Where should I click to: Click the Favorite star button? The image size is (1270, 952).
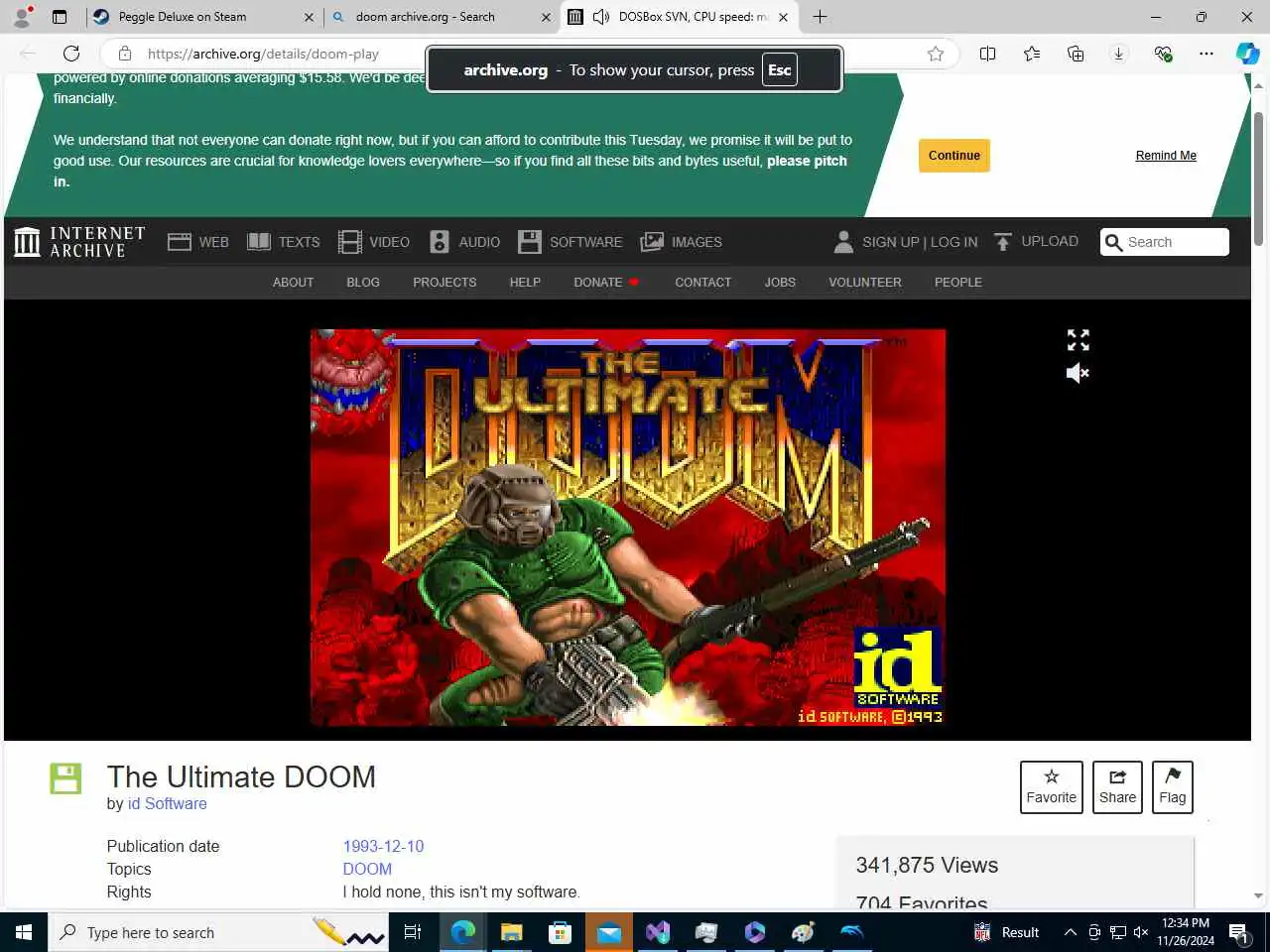pyautogui.click(x=1052, y=787)
